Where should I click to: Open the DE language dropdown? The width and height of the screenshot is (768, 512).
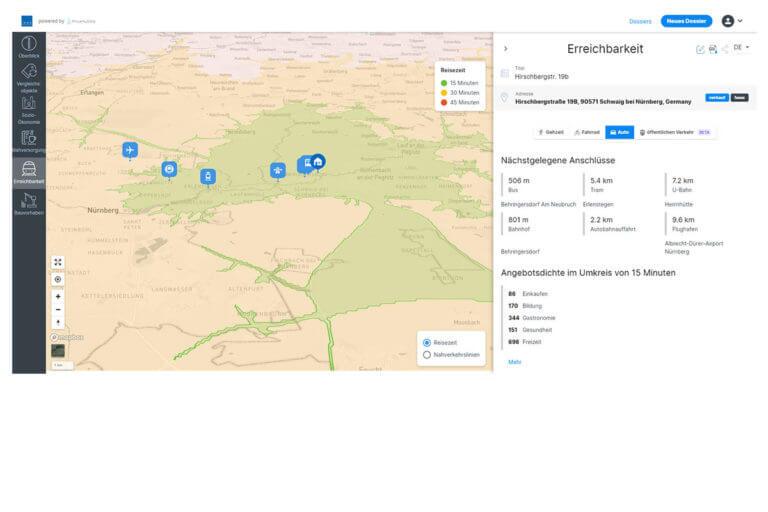741,47
